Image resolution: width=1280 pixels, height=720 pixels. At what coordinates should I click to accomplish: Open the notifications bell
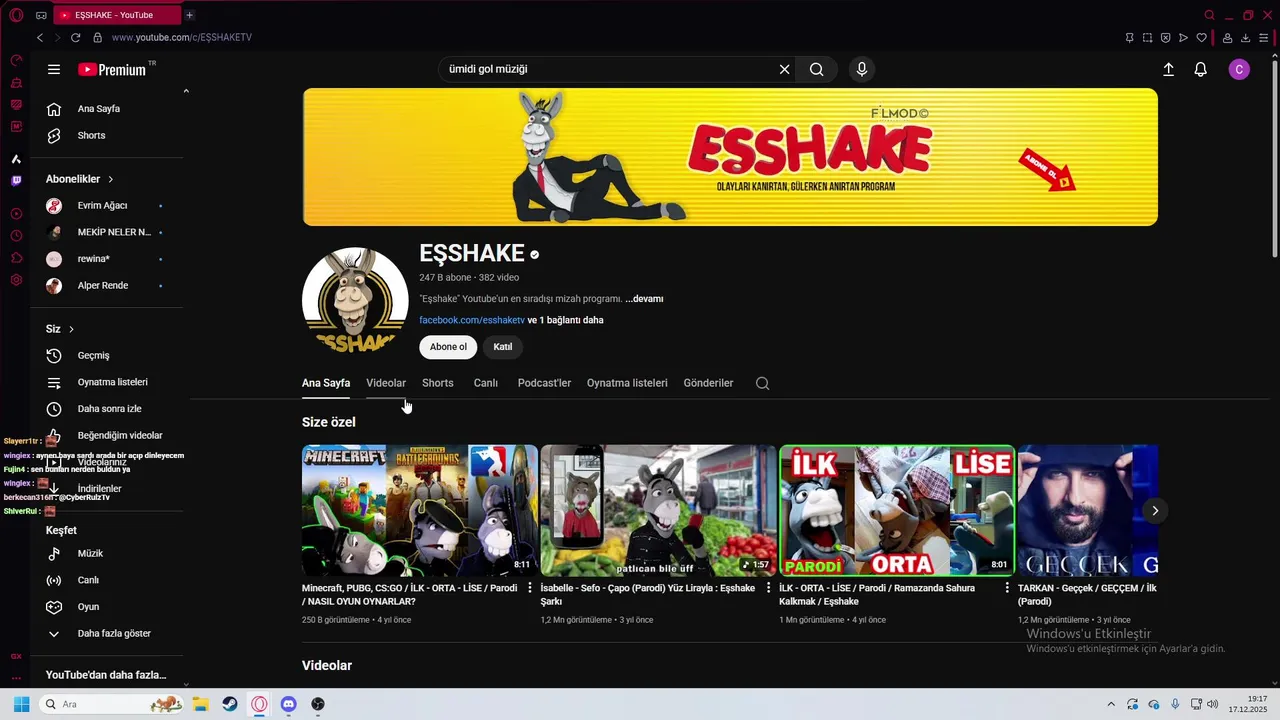pyautogui.click(x=1201, y=69)
